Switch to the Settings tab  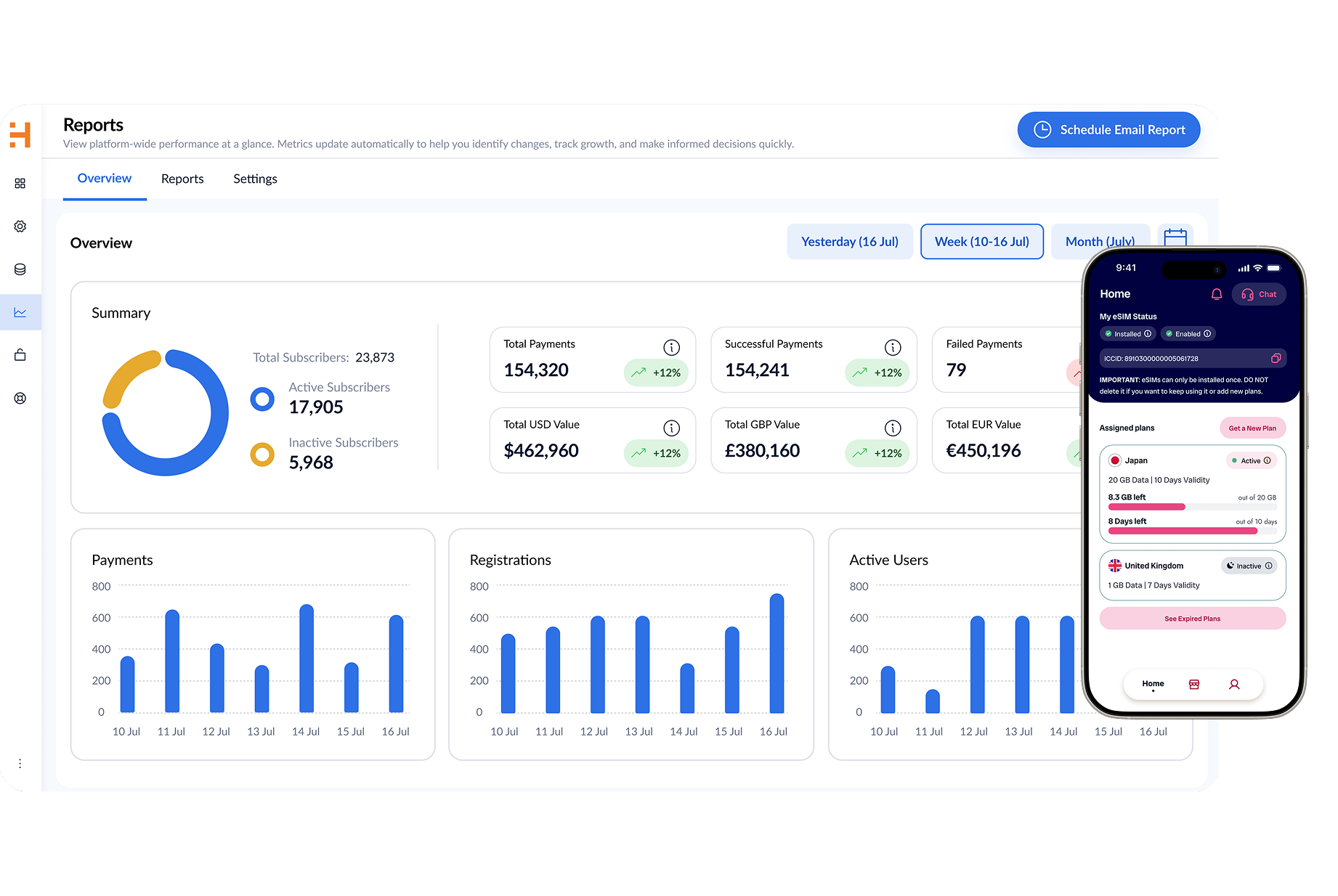(255, 179)
